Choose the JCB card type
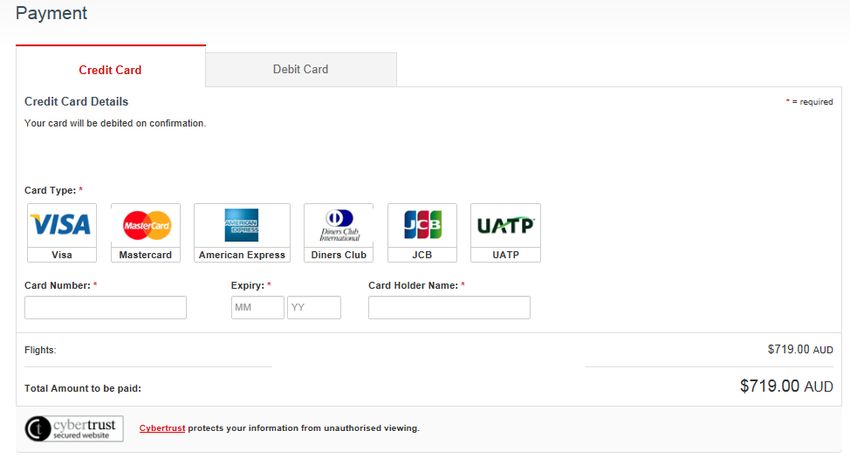 [422, 233]
